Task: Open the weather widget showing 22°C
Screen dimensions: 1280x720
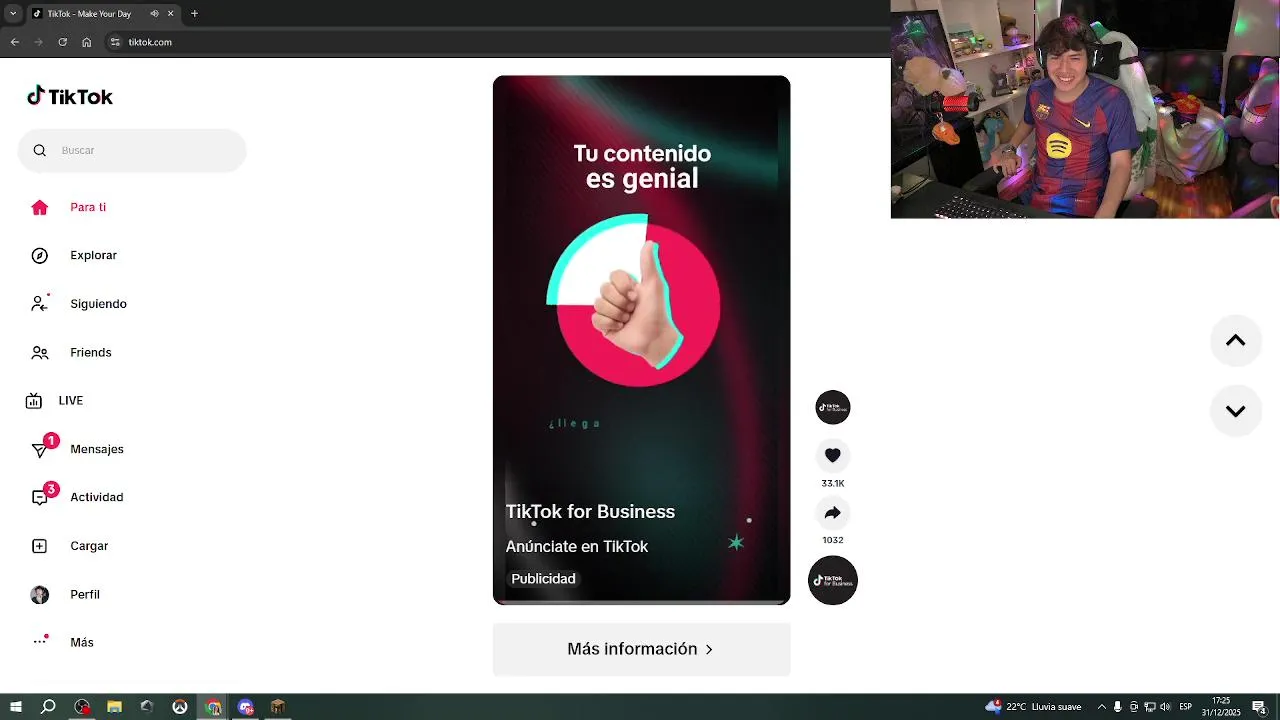Action: click(x=1033, y=707)
